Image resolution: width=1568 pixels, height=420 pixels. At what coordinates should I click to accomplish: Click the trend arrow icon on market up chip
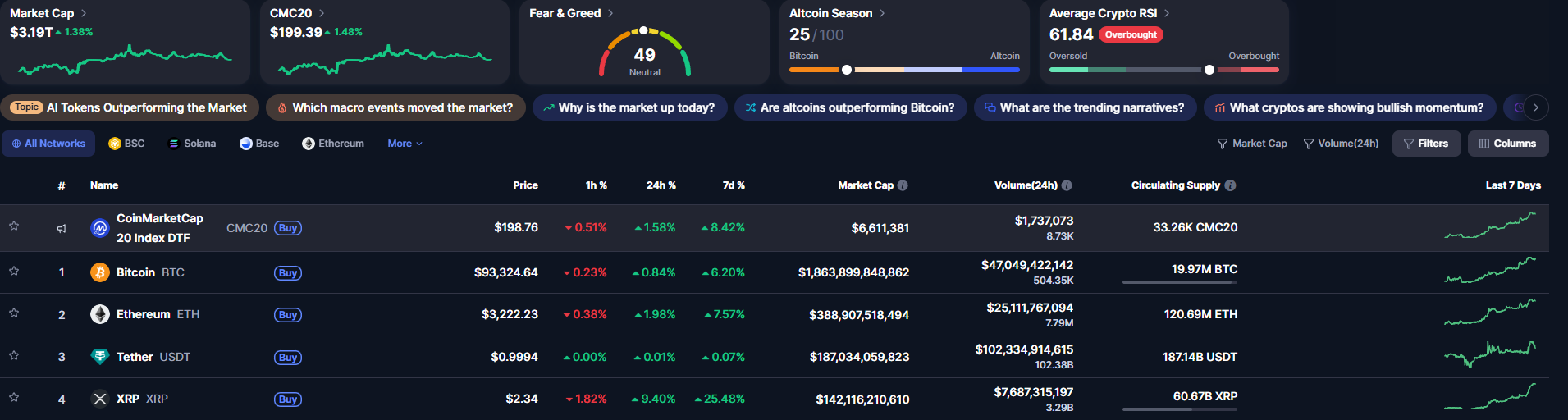pos(549,107)
